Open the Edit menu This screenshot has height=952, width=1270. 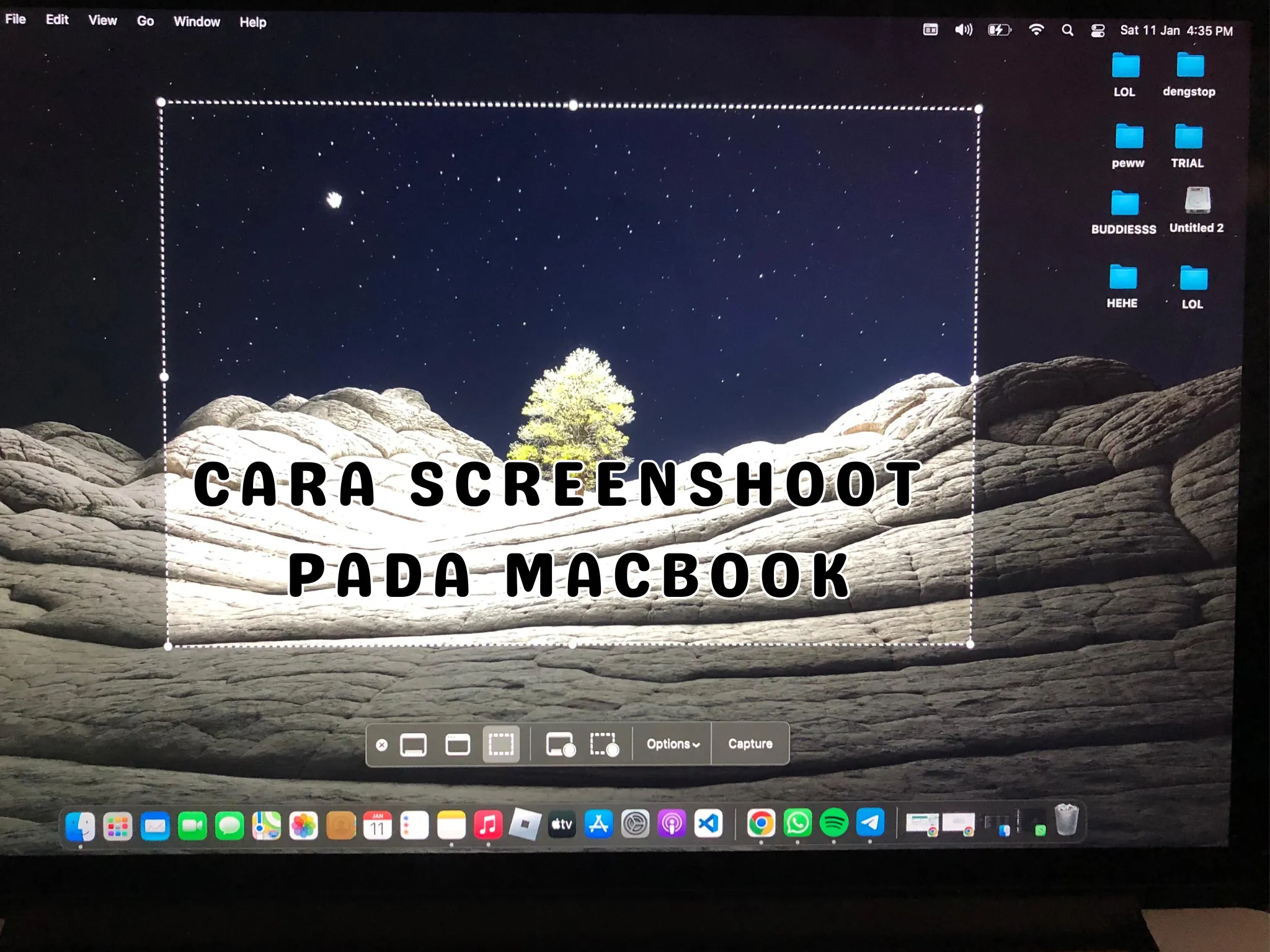click(x=57, y=20)
